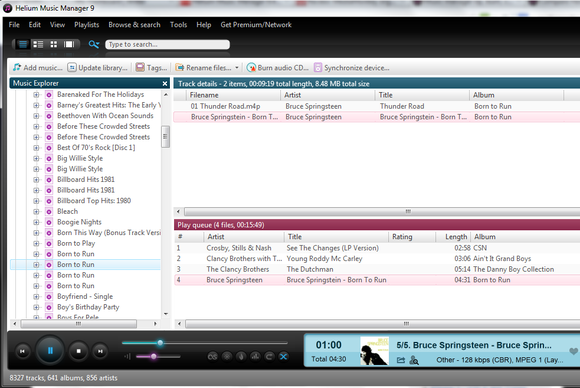Open the Edit menu
The height and width of the screenshot is (388, 580).
click(34, 25)
